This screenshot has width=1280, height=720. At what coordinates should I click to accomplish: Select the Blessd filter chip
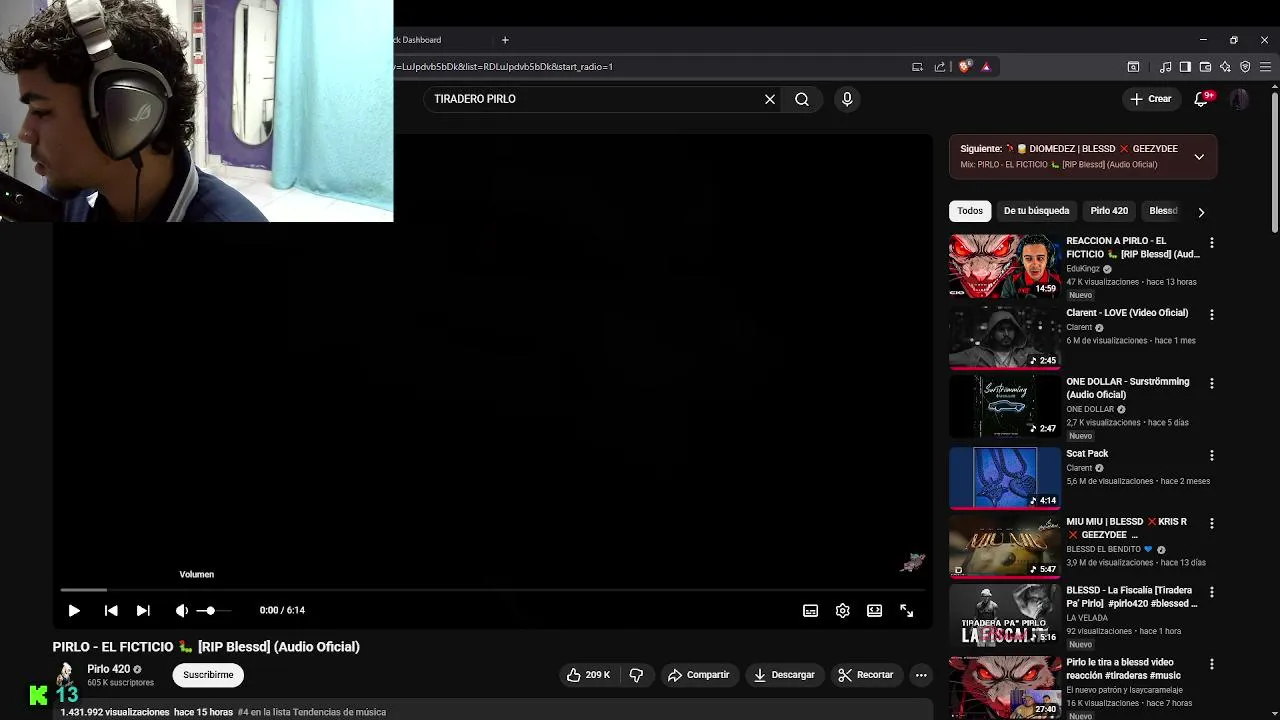1163,211
